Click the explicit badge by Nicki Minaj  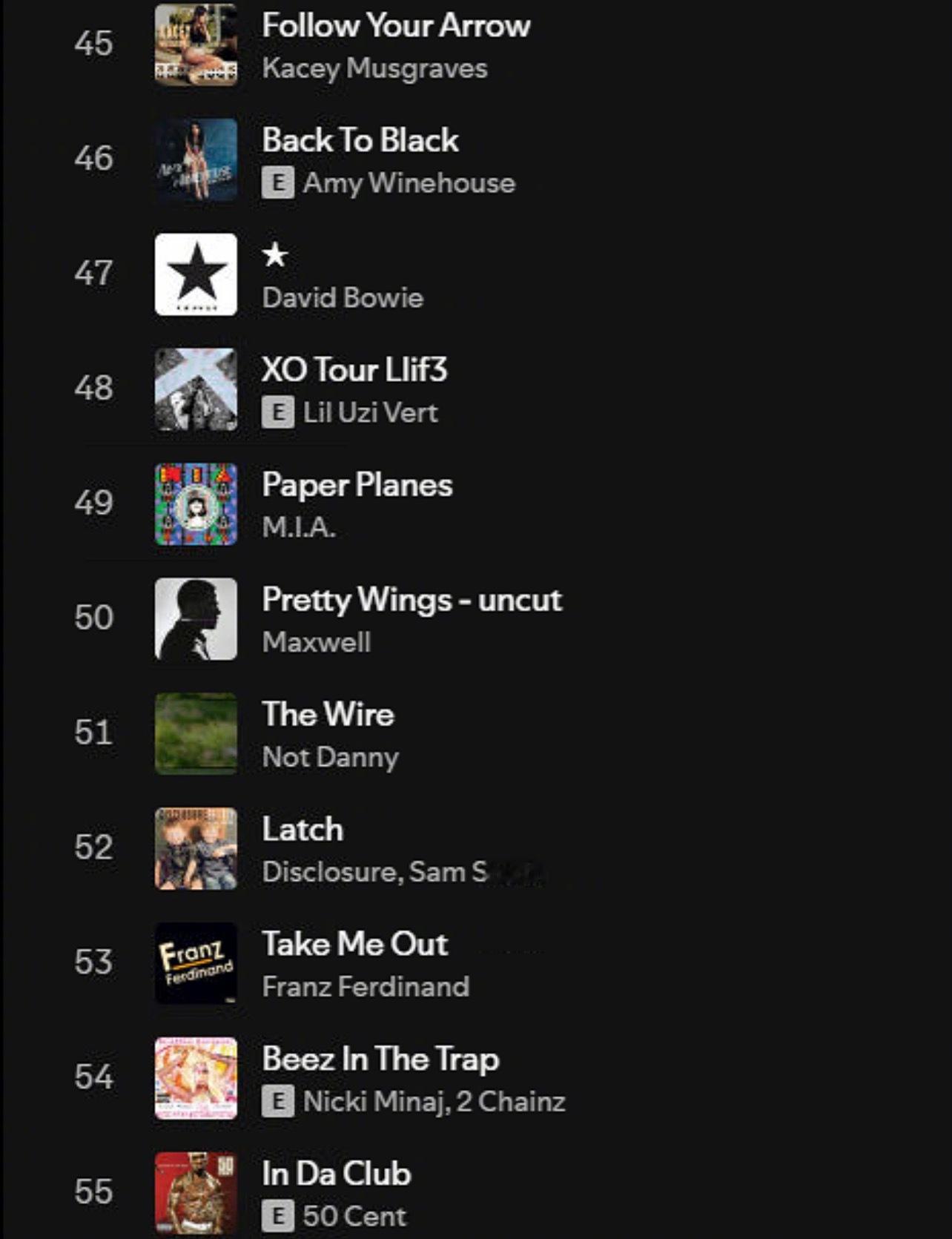click(x=278, y=1102)
